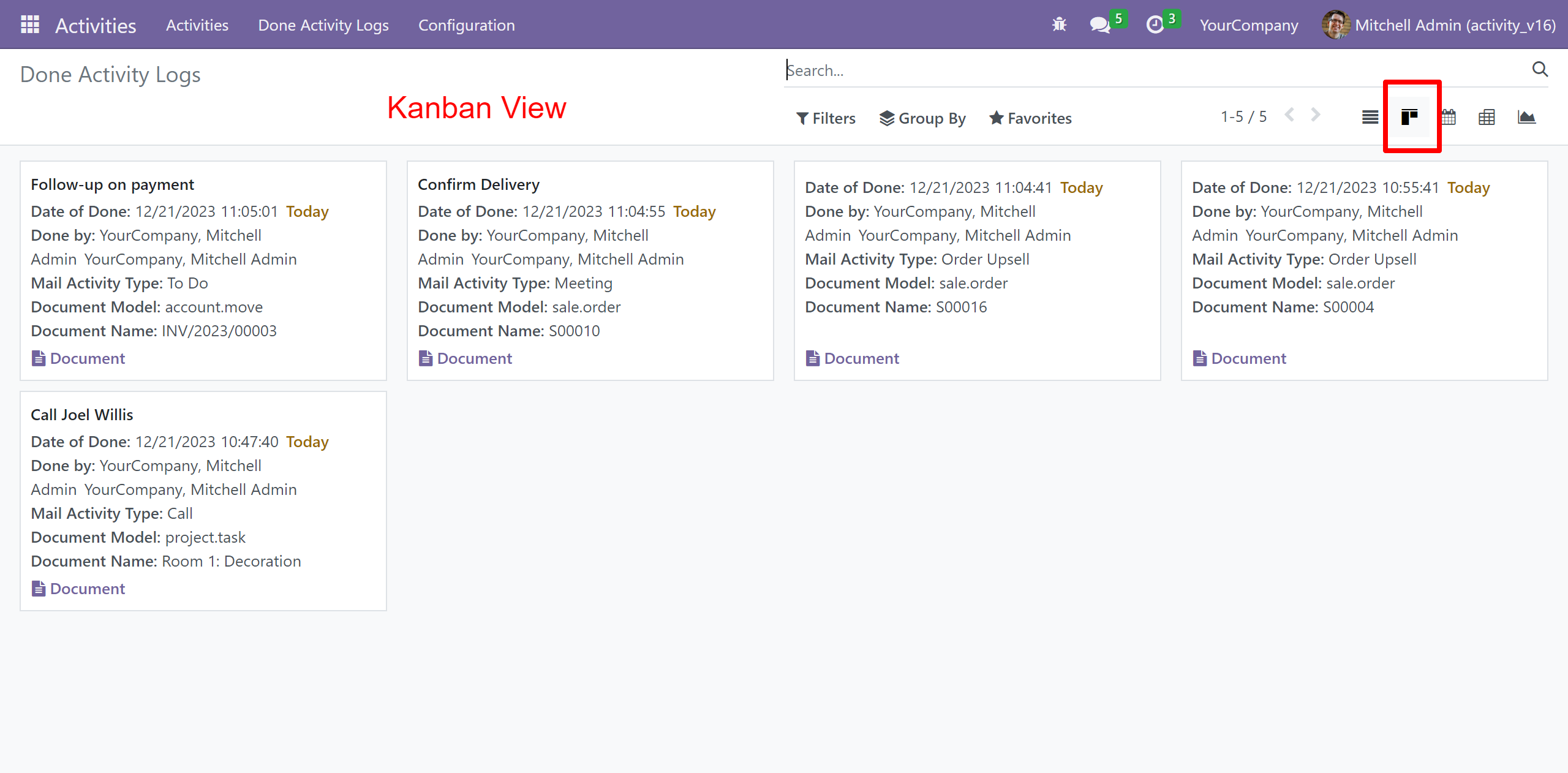
Task: Switch to kanban view icon
Action: click(1409, 117)
